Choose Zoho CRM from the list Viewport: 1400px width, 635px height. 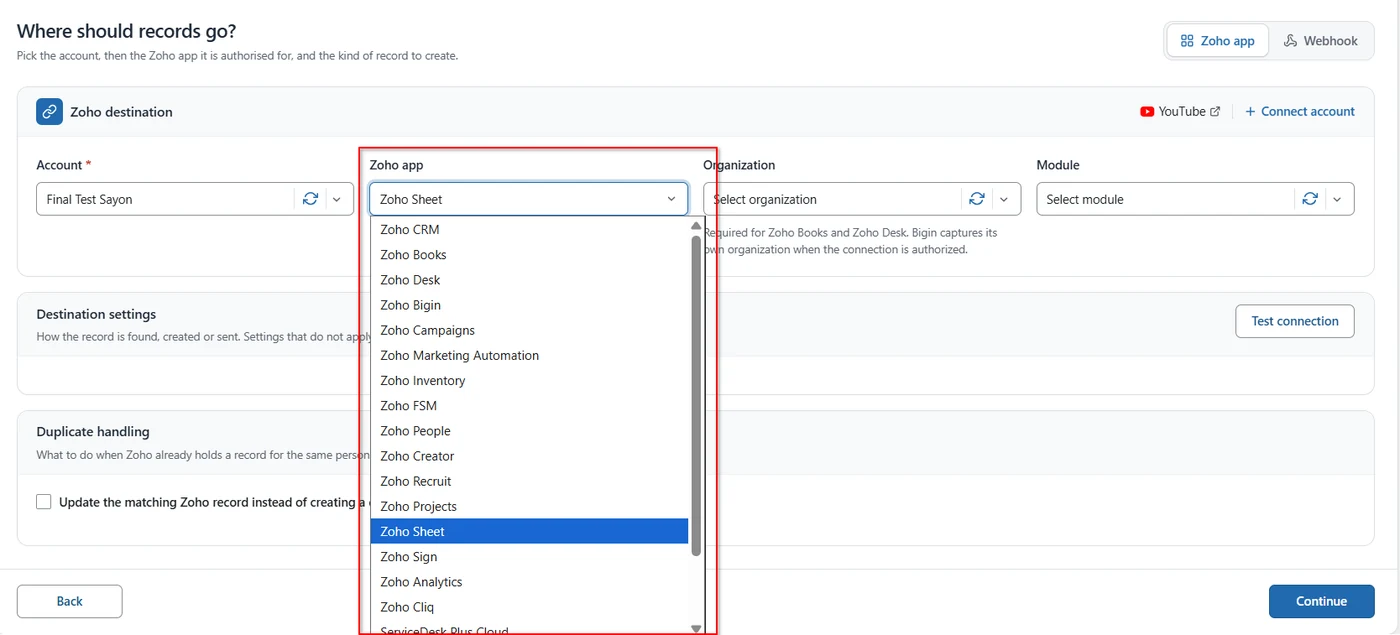[x=529, y=230]
